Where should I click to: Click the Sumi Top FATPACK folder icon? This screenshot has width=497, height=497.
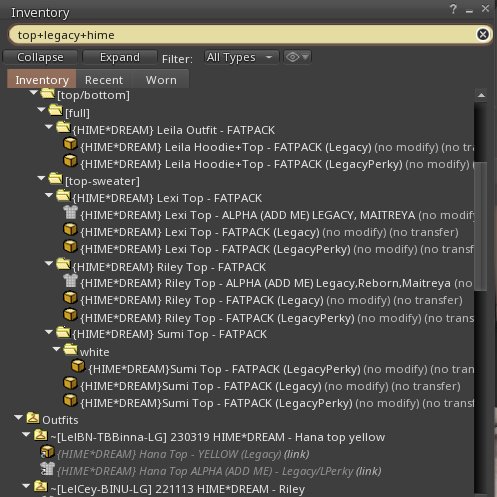[x=63, y=332]
